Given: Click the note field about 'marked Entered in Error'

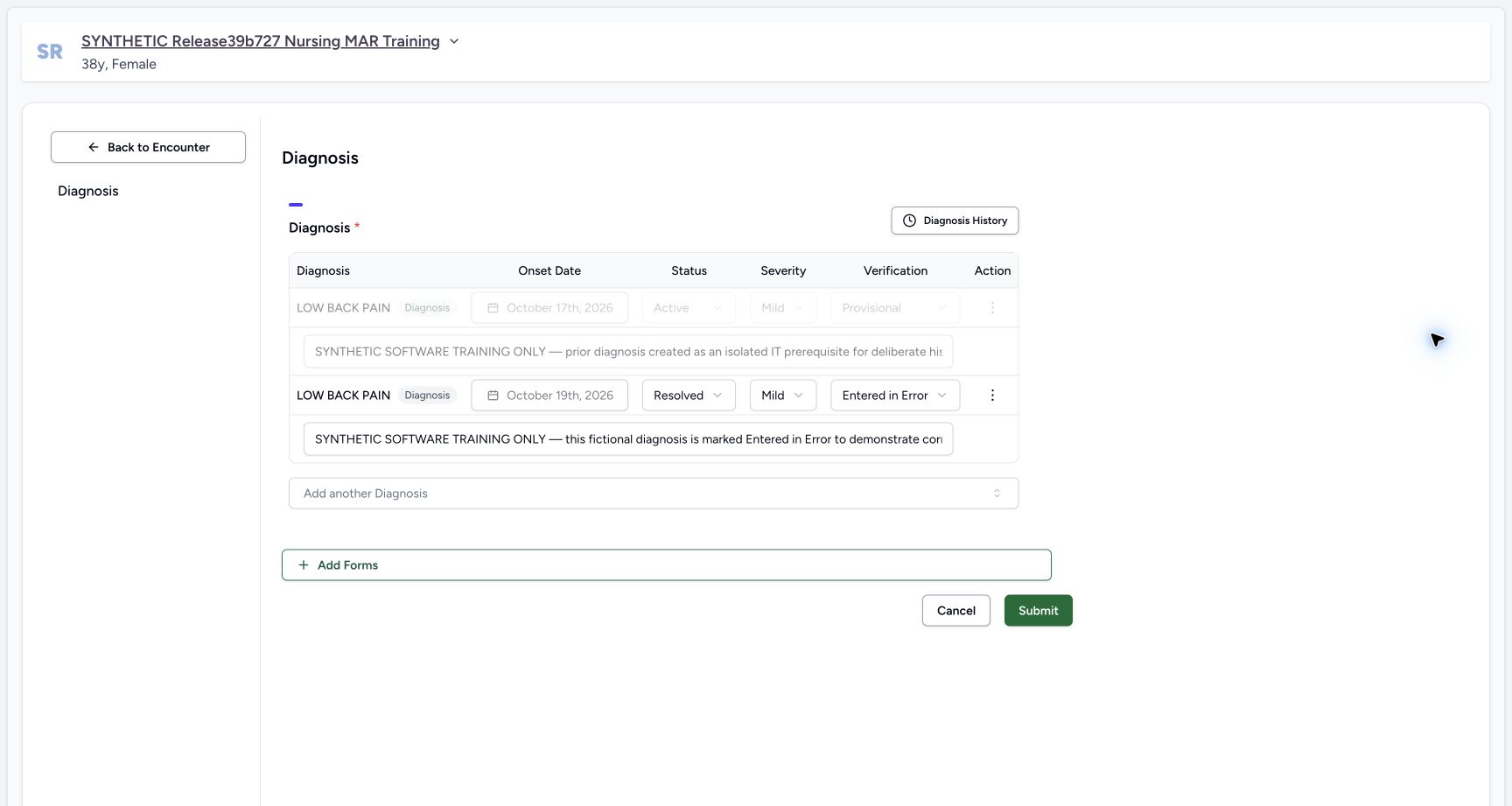Looking at the screenshot, I should (x=628, y=439).
